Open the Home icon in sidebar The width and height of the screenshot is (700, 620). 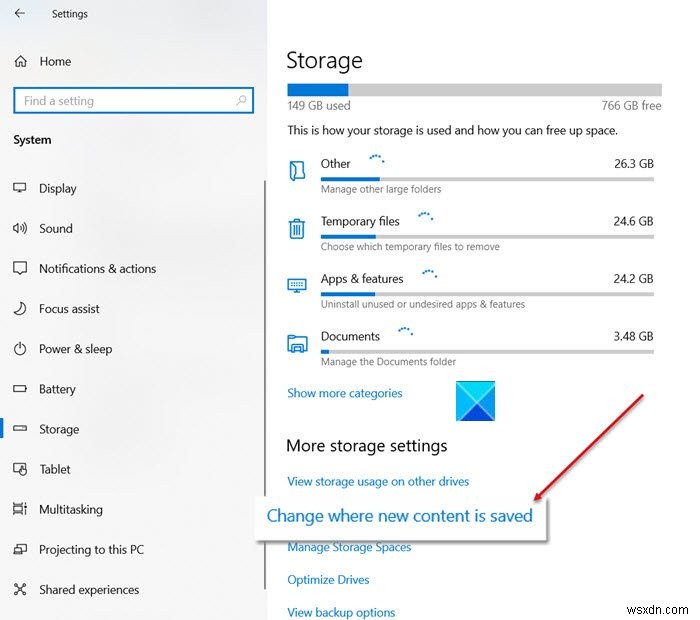21,61
